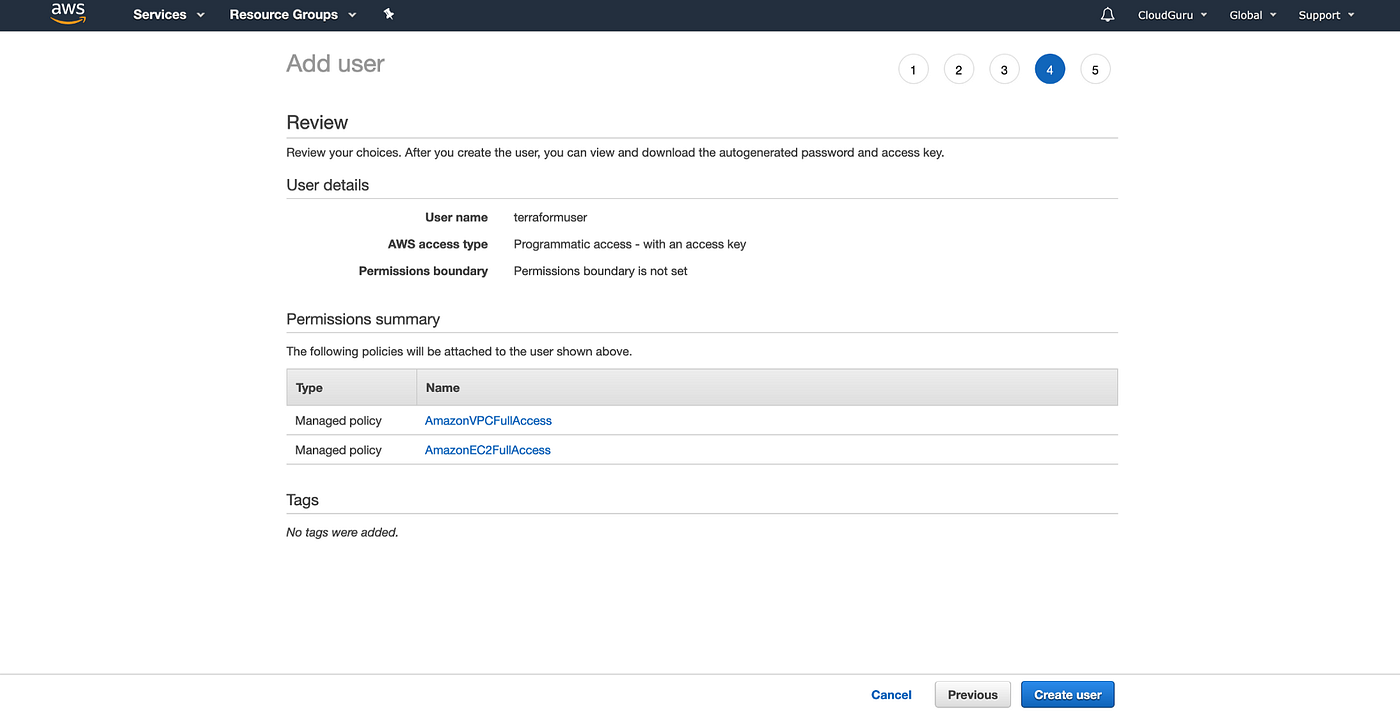Open the Resource Groups menu

coord(292,14)
